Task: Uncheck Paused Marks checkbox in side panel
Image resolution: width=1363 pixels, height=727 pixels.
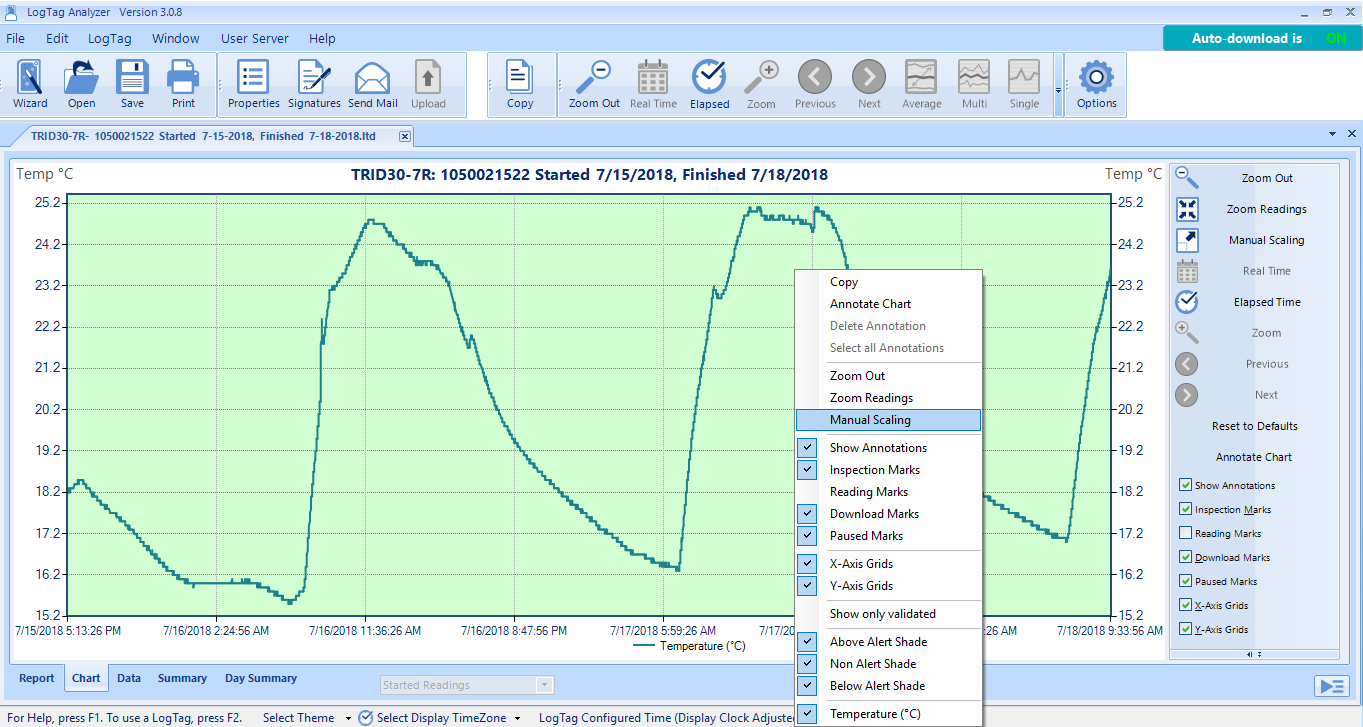Action: [1186, 581]
